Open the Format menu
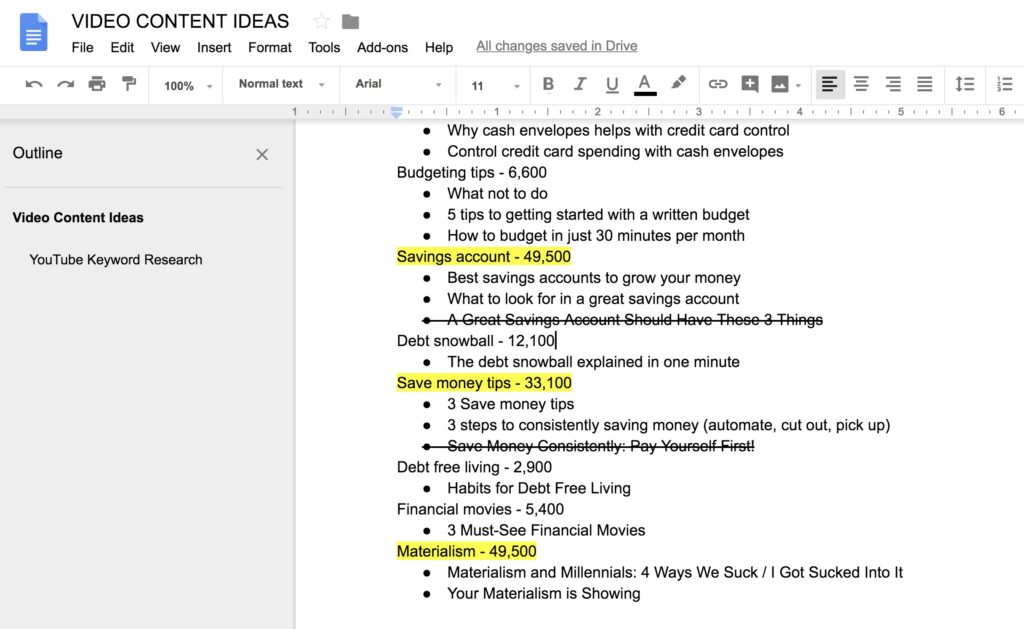This screenshot has width=1024, height=629. click(x=270, y=48)
